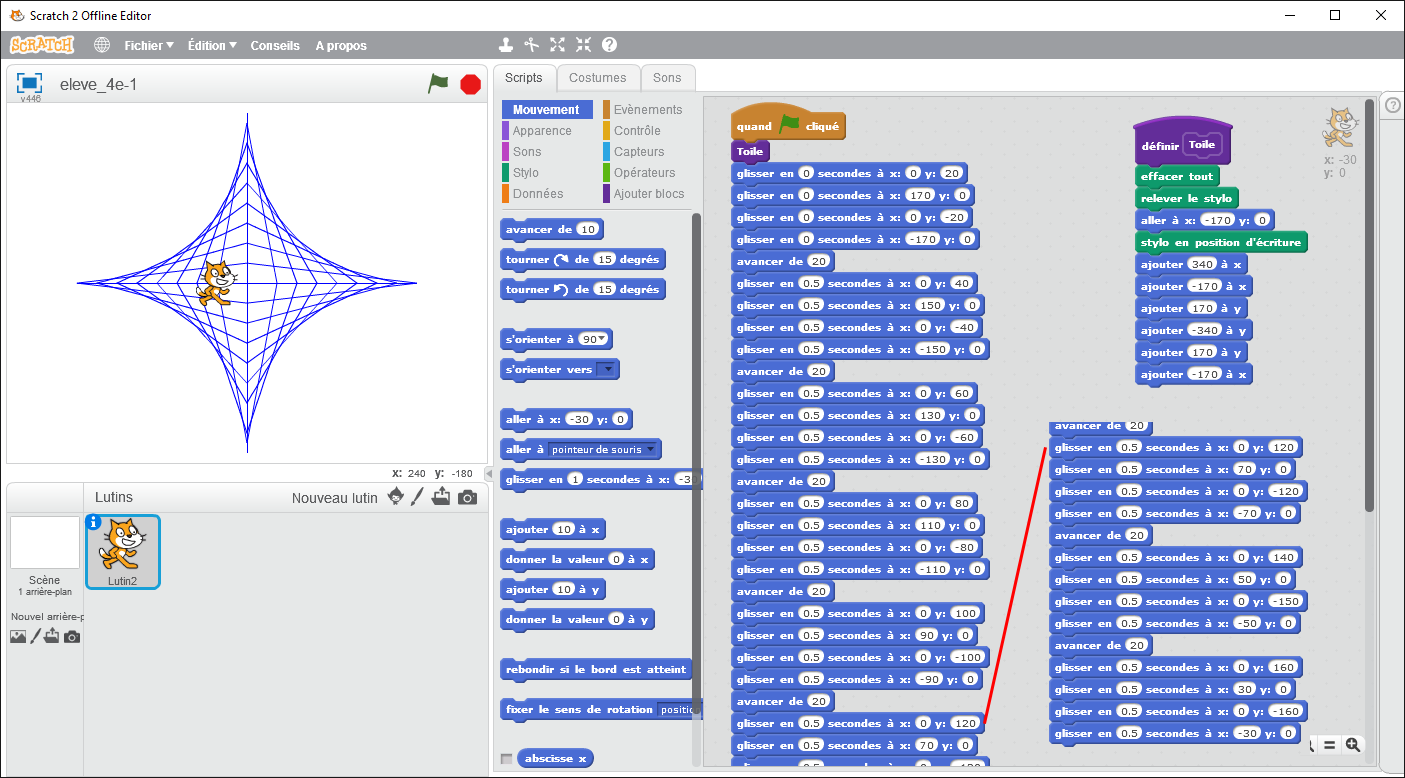1405x778 pixels.
Task: Click the Shrink sprite tool icon
Action: coord(583,45)
